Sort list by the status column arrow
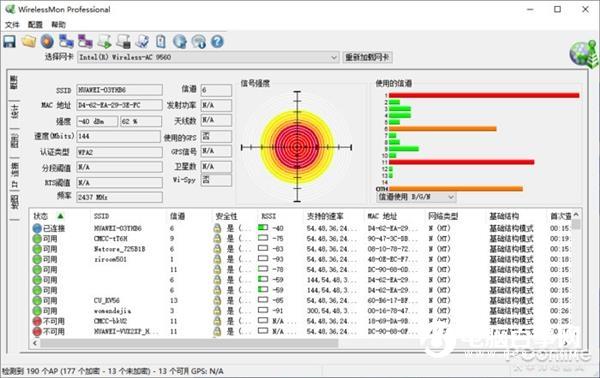600x378 pixels. [60, 216]
